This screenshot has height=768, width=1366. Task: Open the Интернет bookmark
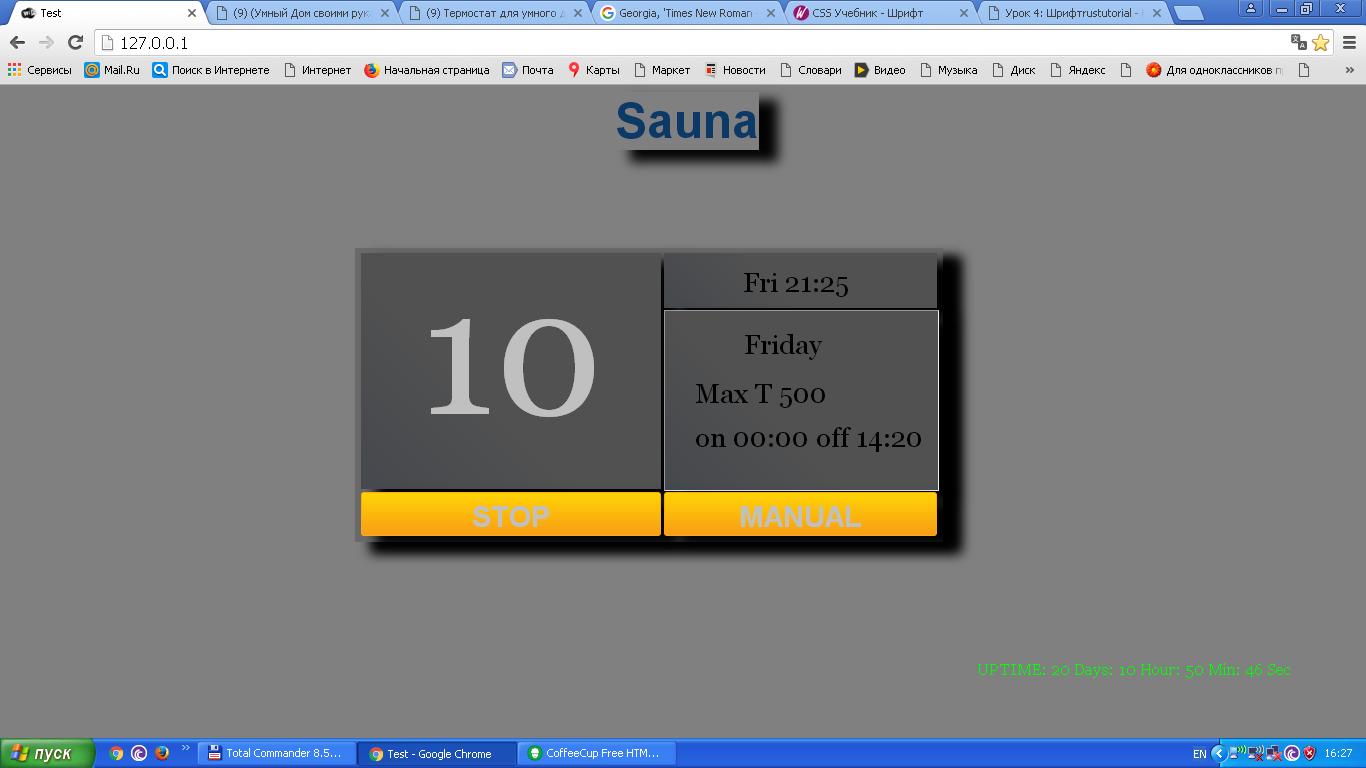[x=317, y=70]
